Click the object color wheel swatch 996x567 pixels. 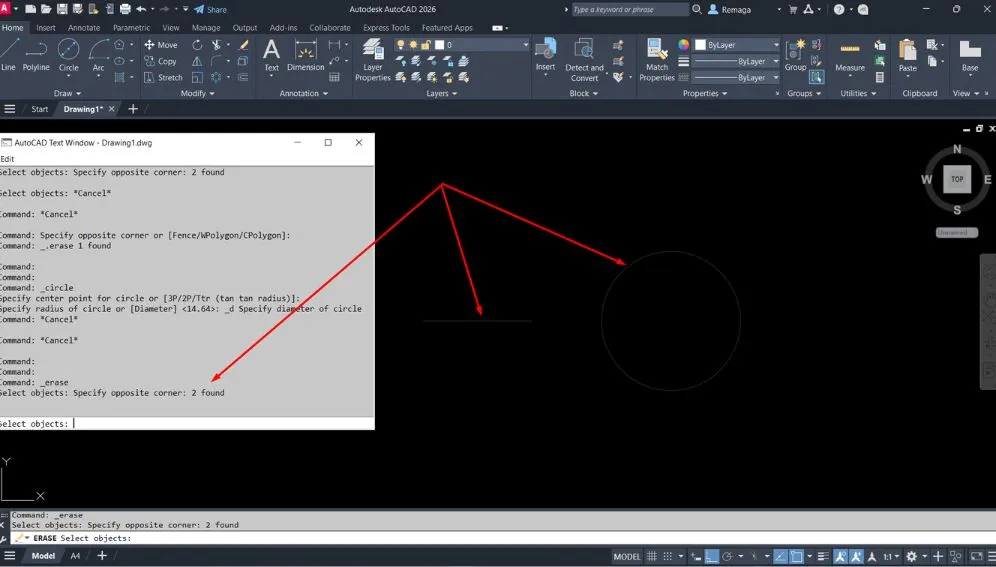click(684, 45)
